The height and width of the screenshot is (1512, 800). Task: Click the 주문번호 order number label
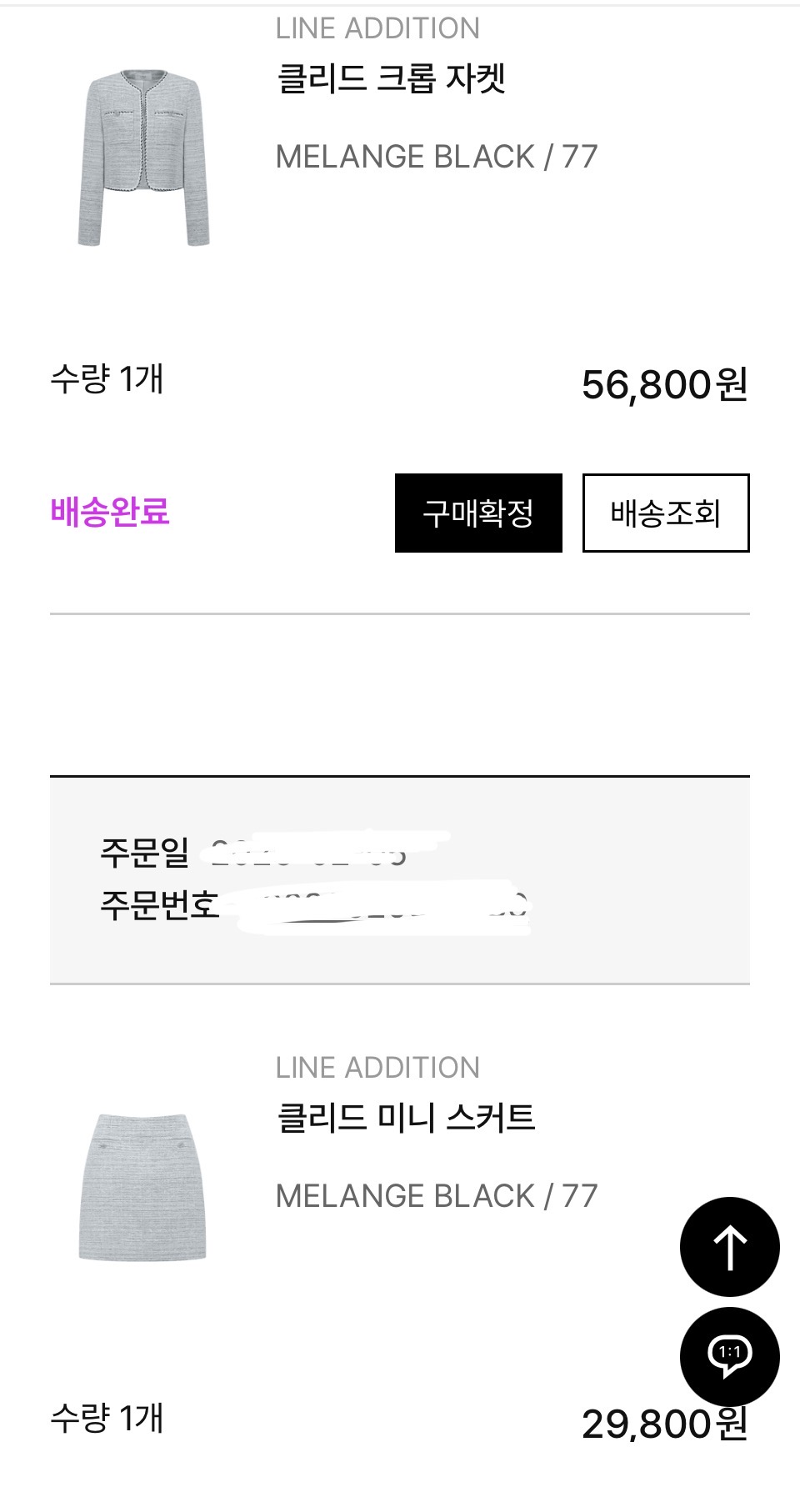(x=159, y=904)
